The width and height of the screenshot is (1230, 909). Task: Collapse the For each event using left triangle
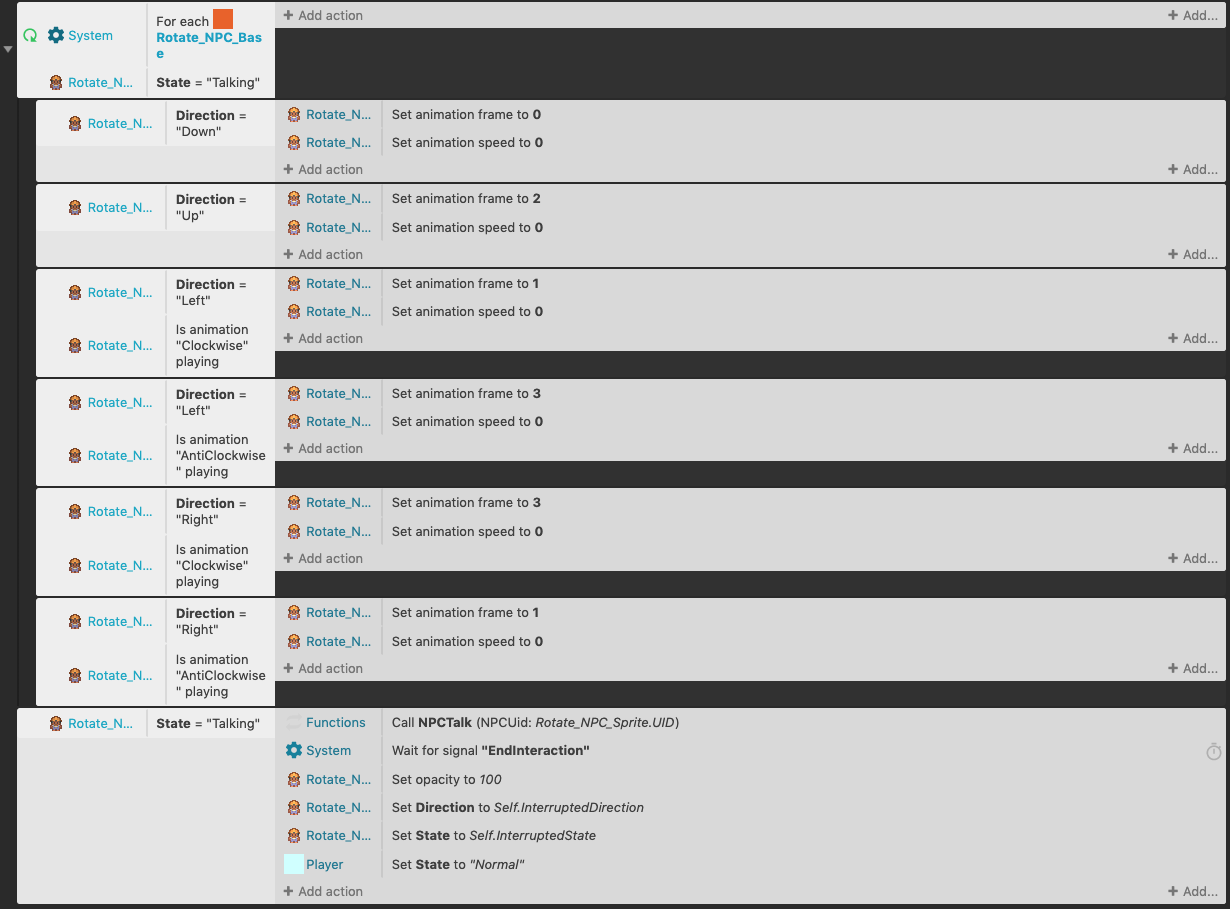click(x=8, y=49)
